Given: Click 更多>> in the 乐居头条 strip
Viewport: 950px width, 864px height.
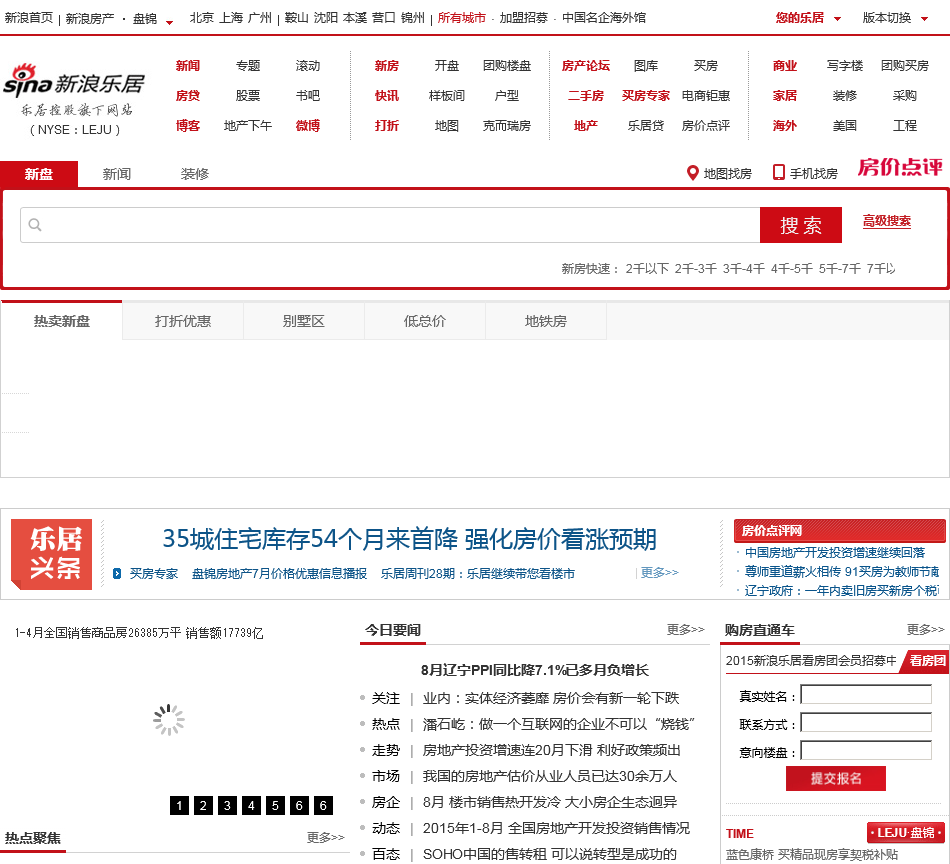Looking at the screenshot, I should point(660,572).
